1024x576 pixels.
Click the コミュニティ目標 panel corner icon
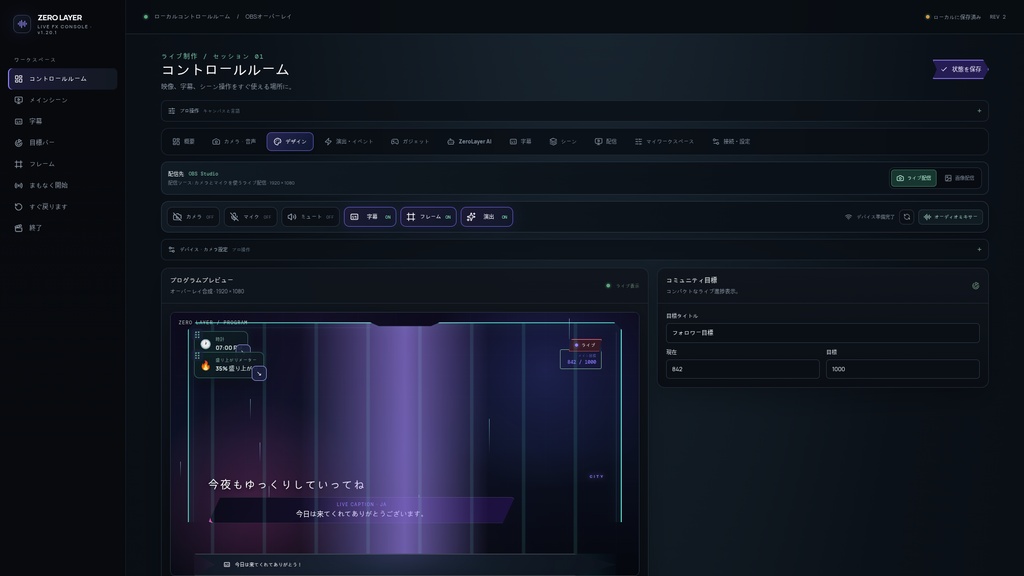point(976,285)
